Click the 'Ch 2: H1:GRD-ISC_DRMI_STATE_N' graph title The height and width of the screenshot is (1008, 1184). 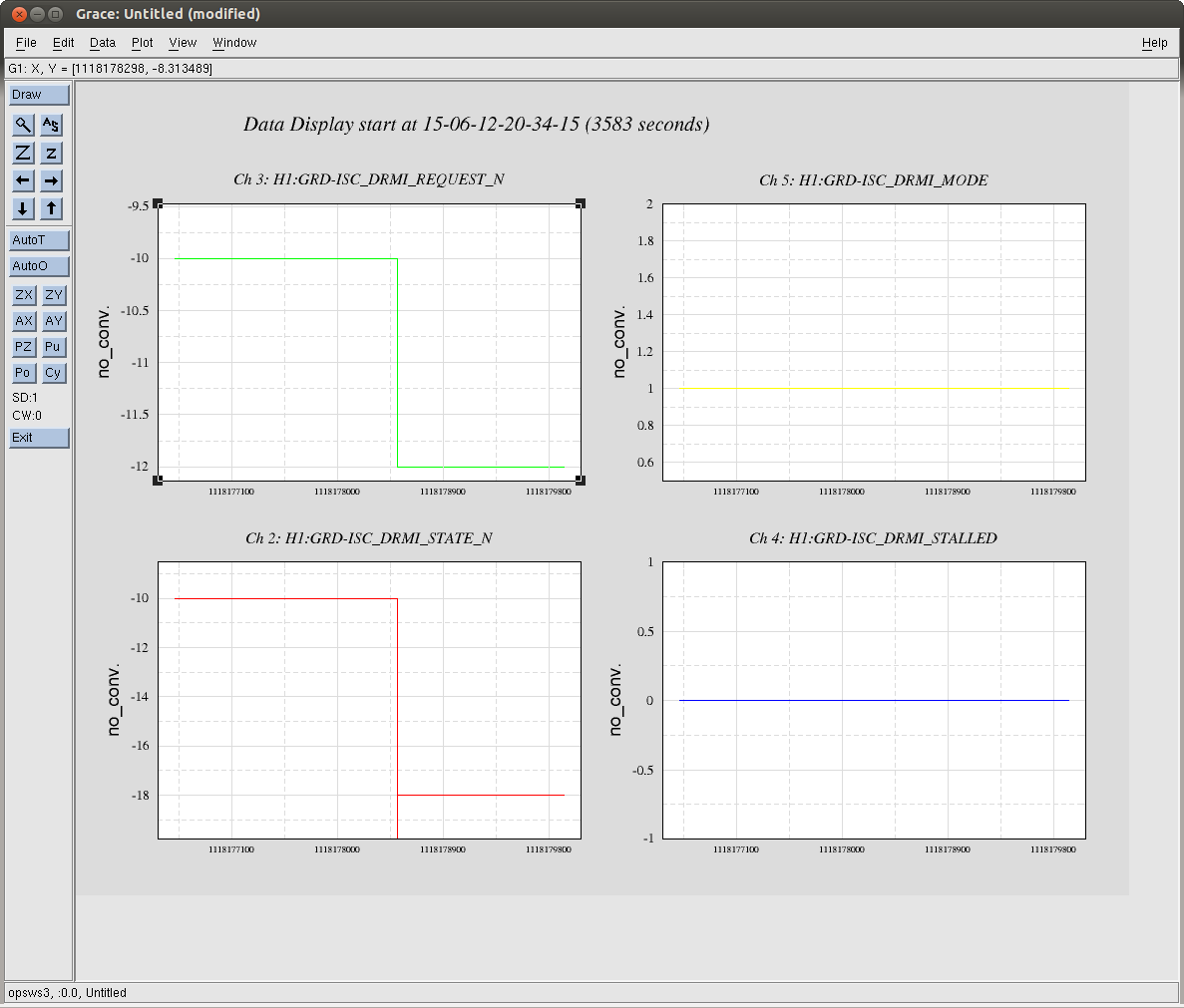369,538
